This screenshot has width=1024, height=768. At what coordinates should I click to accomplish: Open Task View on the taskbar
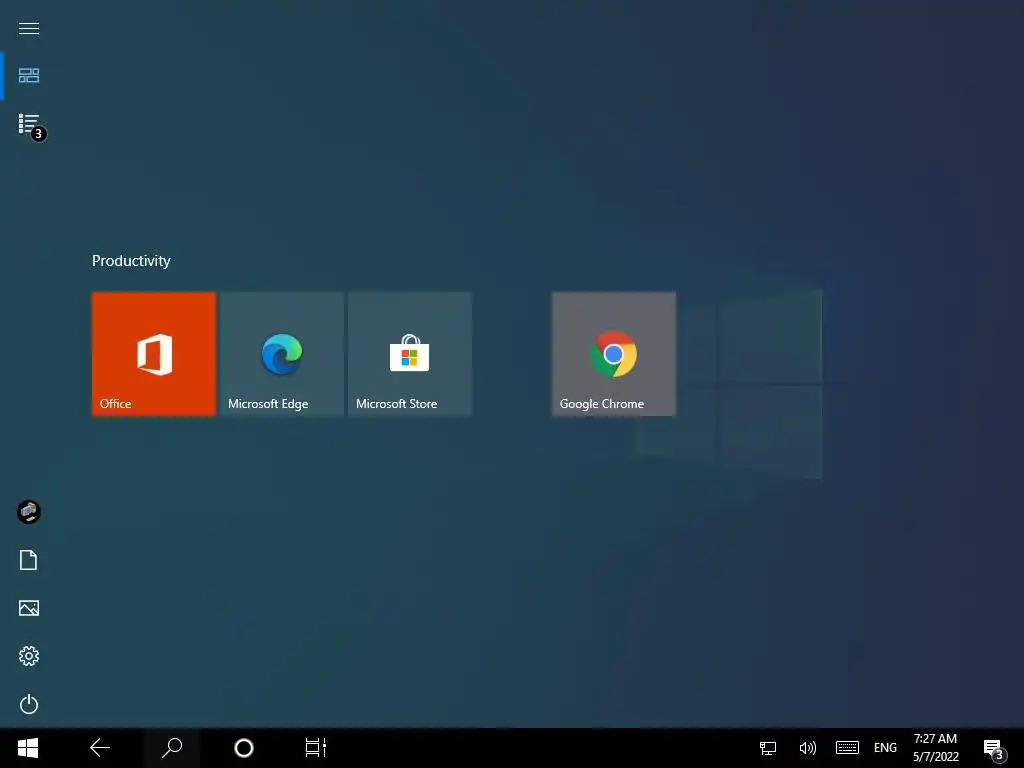(x=315, y=748)
